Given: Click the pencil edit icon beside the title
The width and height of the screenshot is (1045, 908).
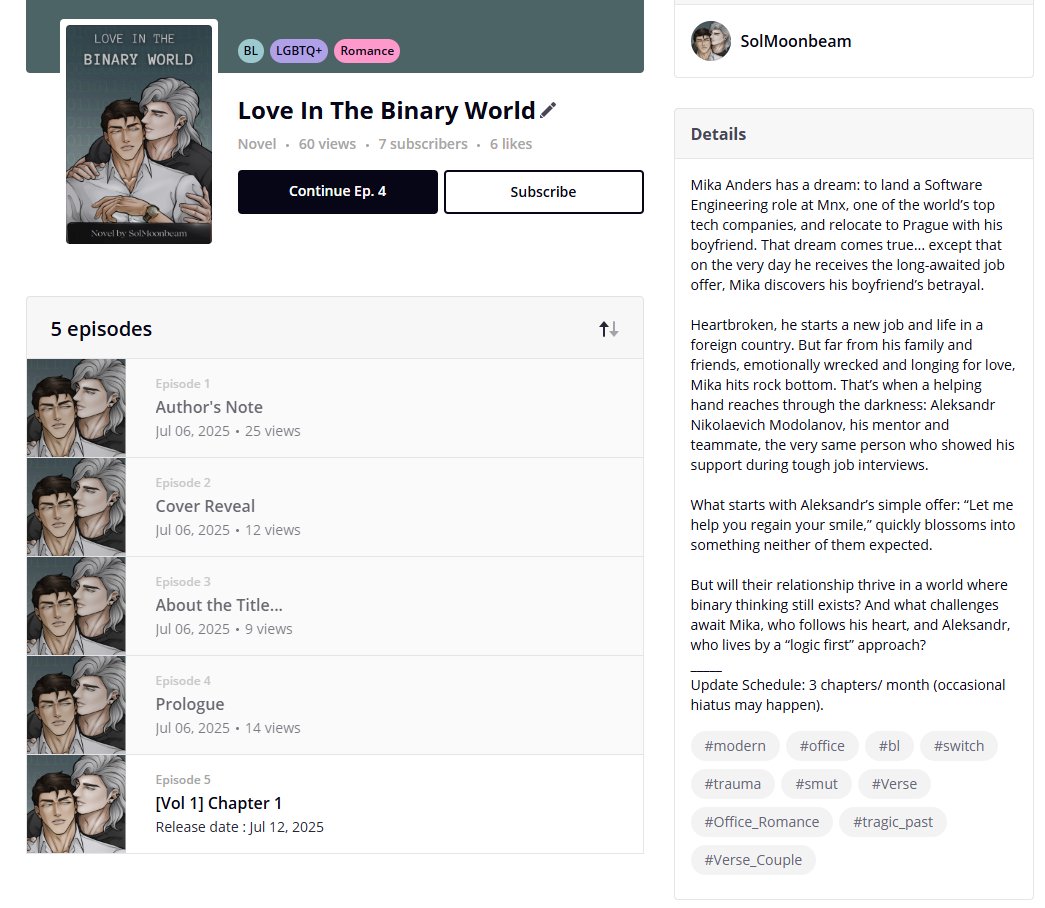Looking at the screenshot, I should [548, 110].
